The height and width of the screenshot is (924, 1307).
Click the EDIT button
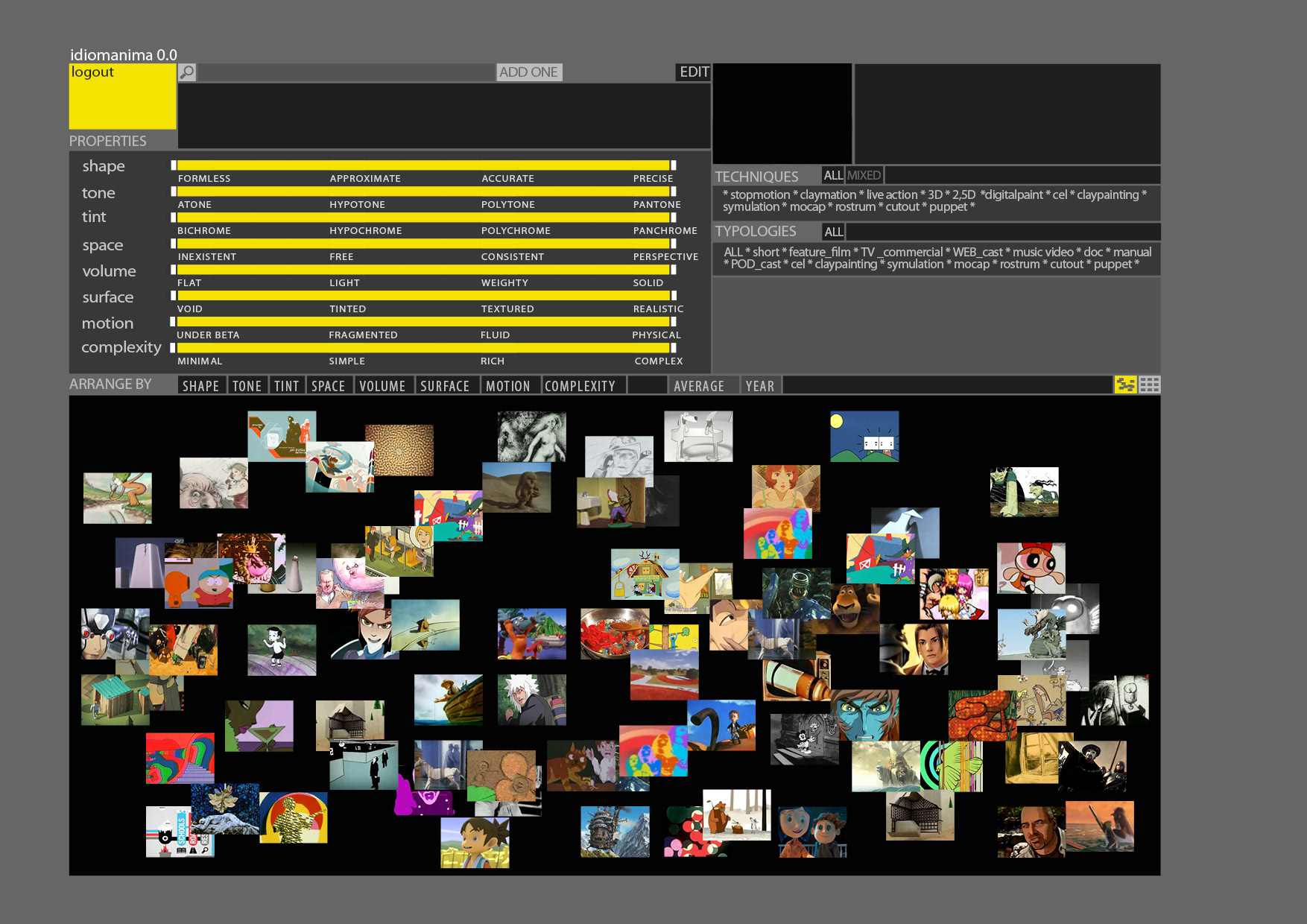tap(694, 72)
